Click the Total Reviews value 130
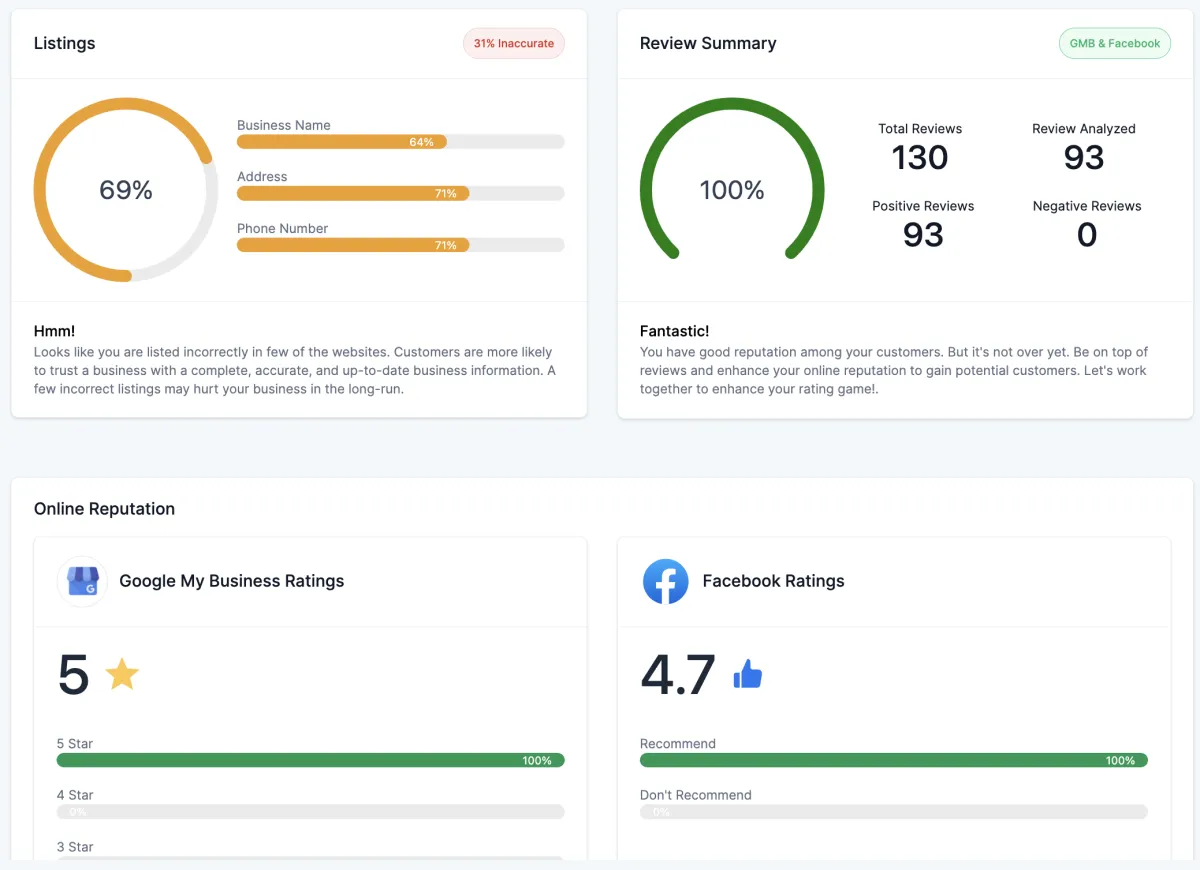The width and height of the screenshot is (1200, 870). [920, 158]
